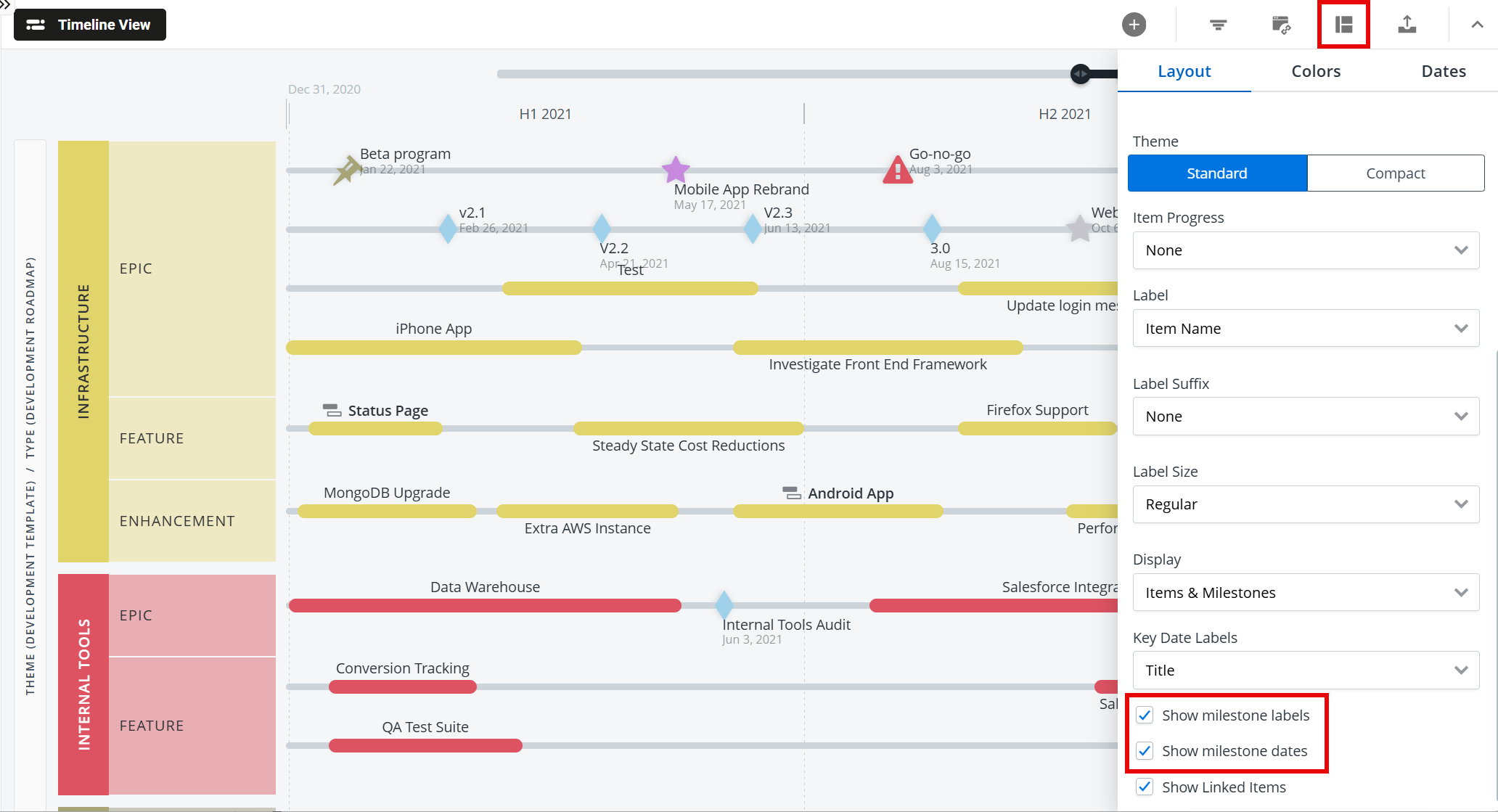Expand the Display dropdown showing Items & Milestones

(1305, 592)
